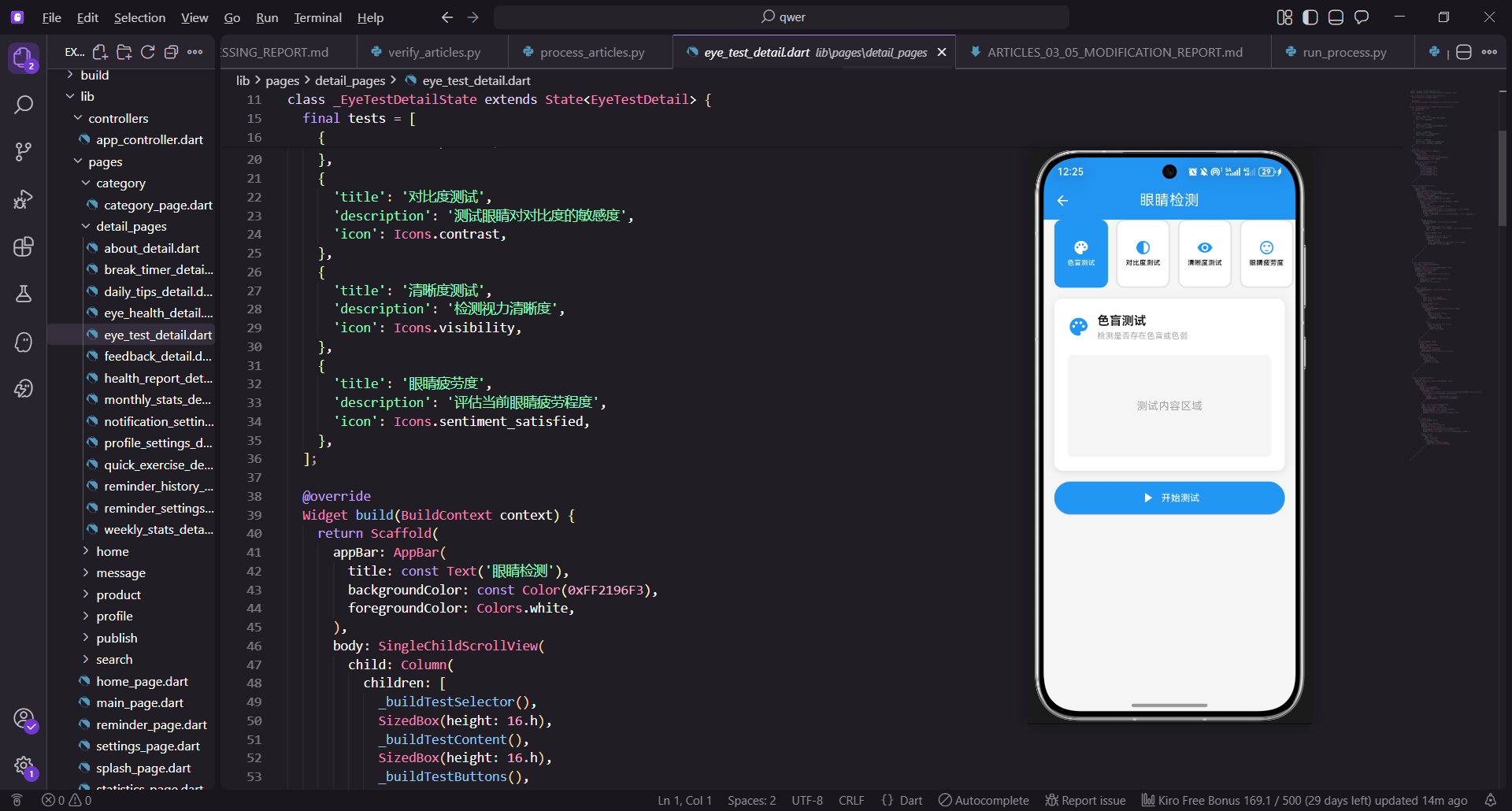Toggle the primary sidebar visibility
Viewport: 1512px width, 811px height.
(1310, 17)
